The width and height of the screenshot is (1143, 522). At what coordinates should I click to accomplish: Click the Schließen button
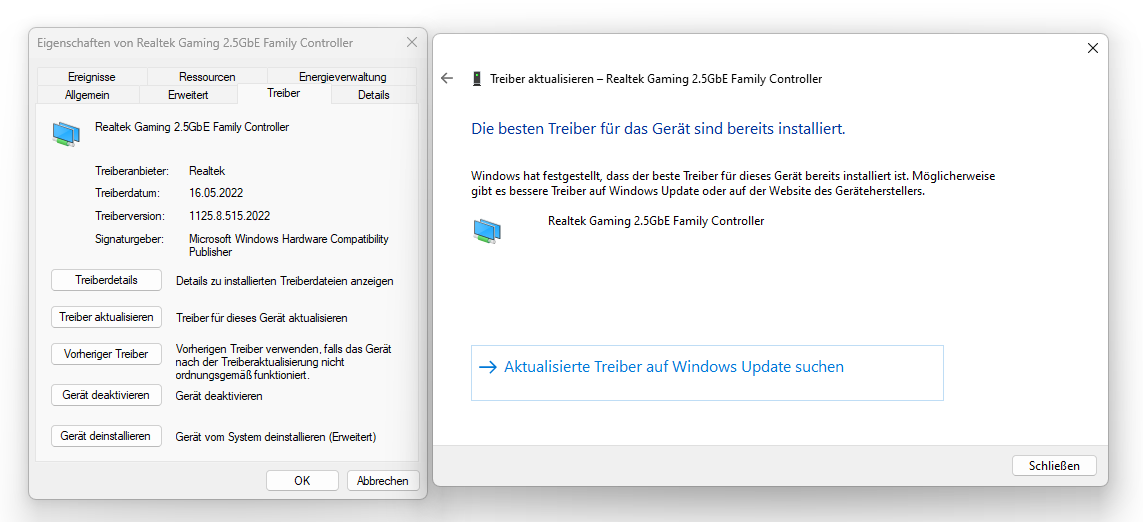click(1054, 465)
